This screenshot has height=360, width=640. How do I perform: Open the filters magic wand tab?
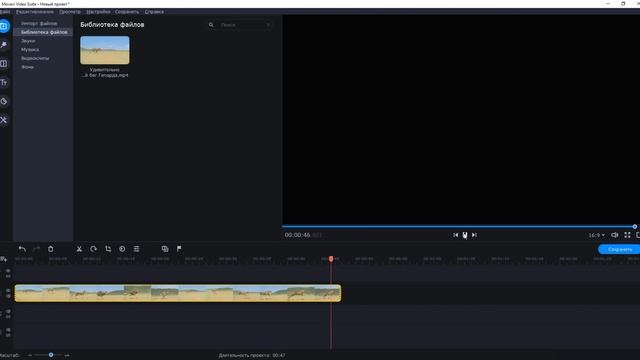tap(4, 44)
